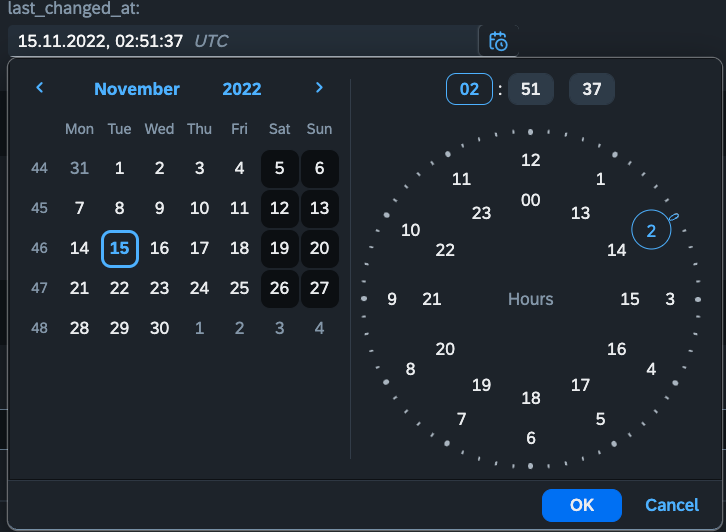
Task: Pick November 28 in calendar
Action: point(80,328)
